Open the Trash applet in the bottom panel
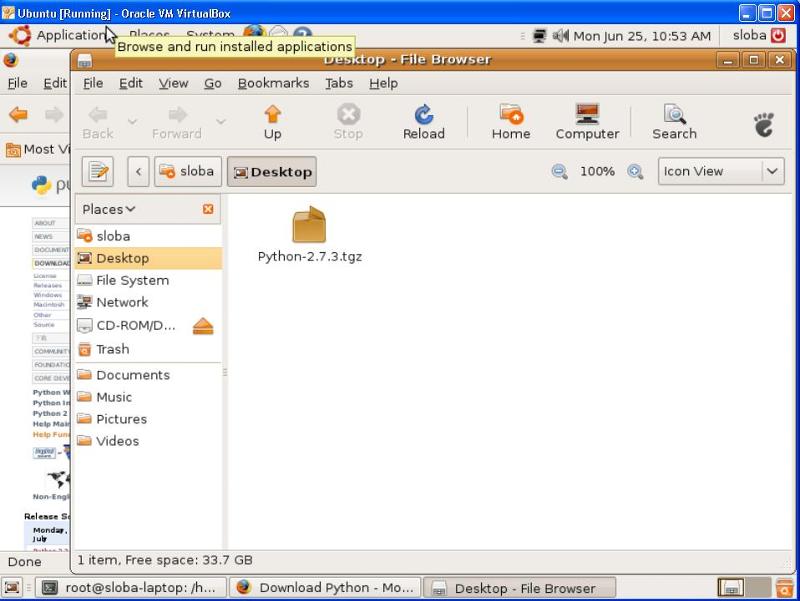800x601 pixels. pos(784,588)
